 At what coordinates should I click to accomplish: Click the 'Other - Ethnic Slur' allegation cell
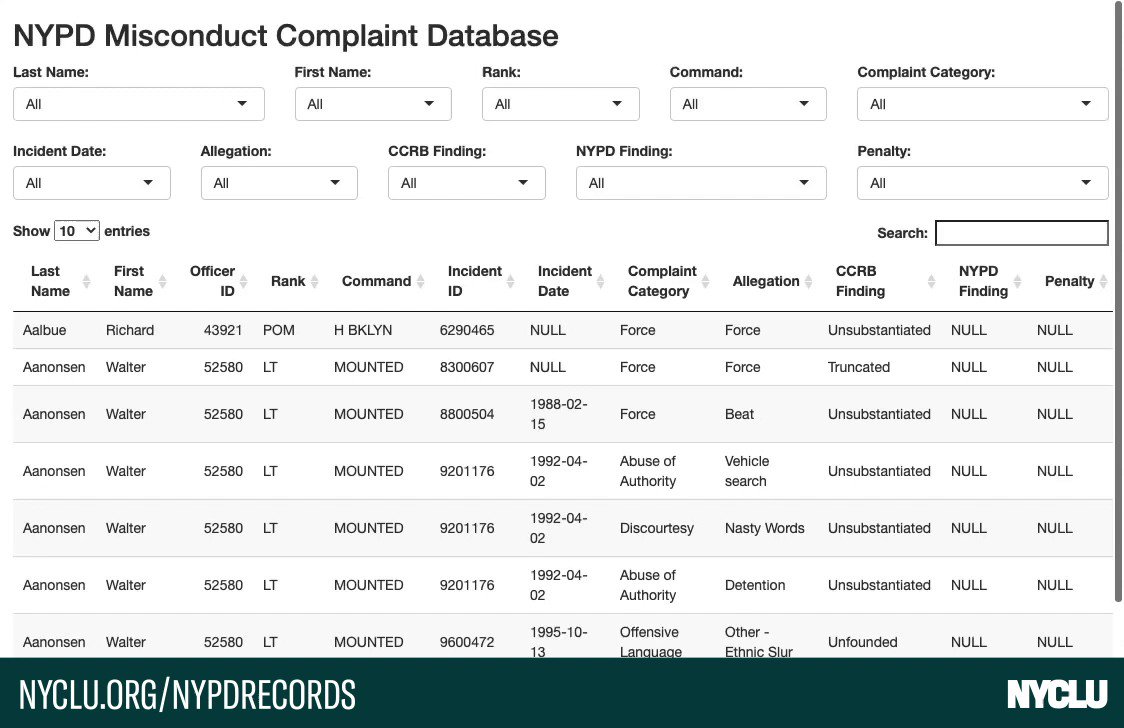758,641
